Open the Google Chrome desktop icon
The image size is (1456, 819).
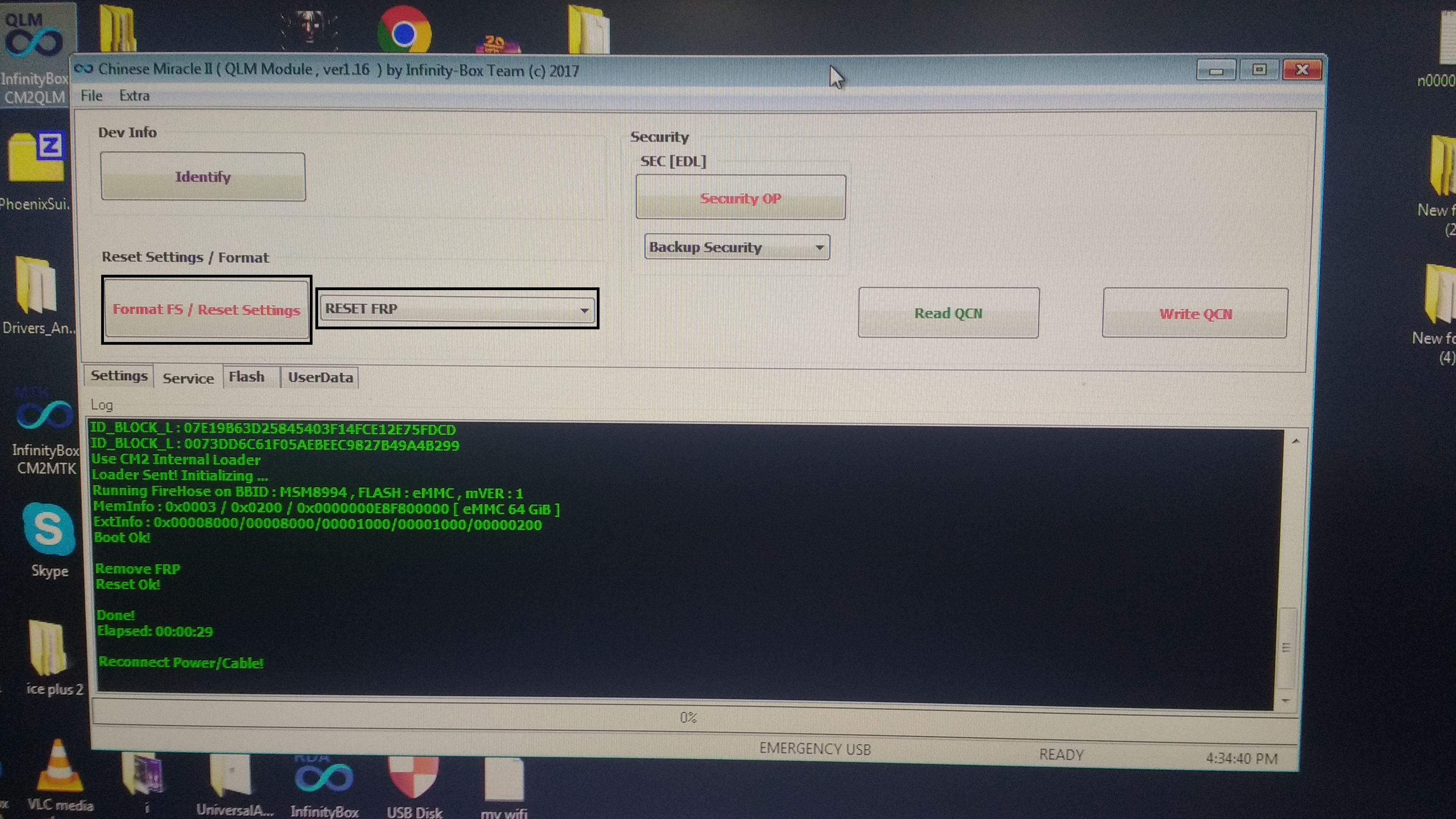404,33
